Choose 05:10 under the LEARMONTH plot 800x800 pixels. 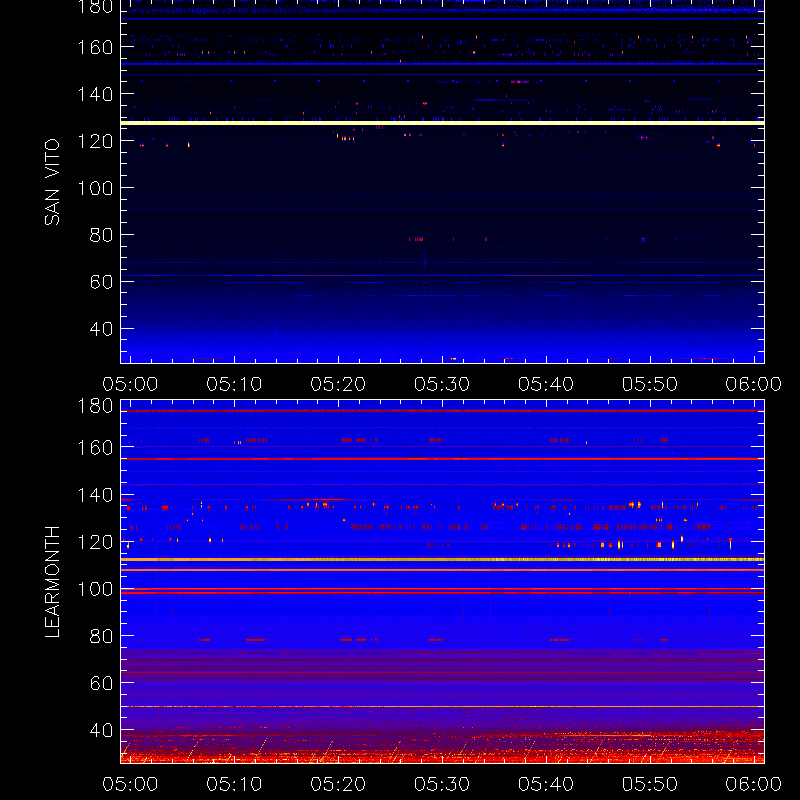tap(234, 784)
